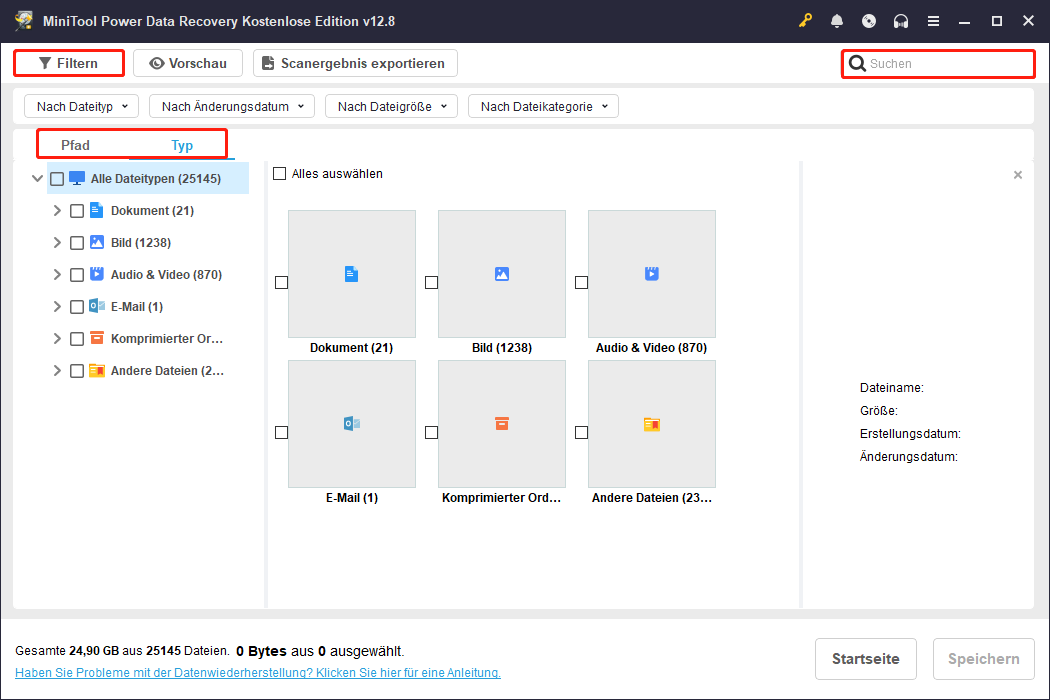The height and width of the screenshot is (700, 1050).
Task: Switch to the Pfad tab
Action: click(x=75, y=145)
